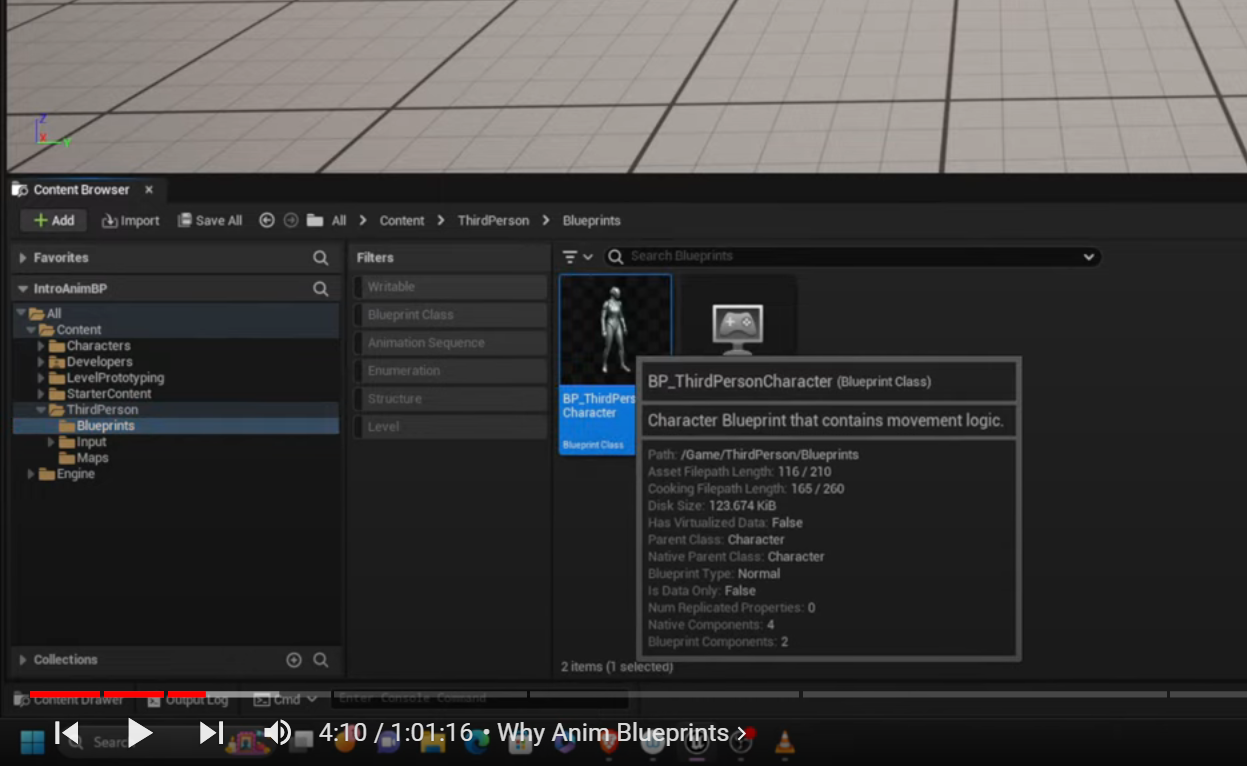
Task: Expand the arrow after the Content breadcrumb
Action: tap(441, 221)
